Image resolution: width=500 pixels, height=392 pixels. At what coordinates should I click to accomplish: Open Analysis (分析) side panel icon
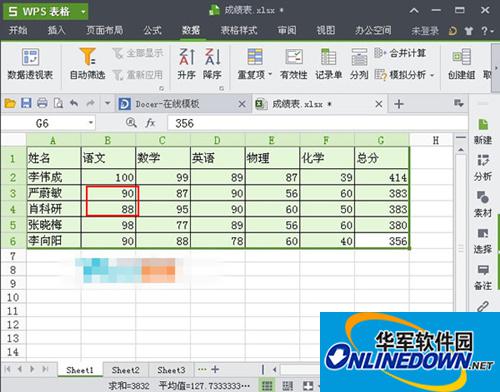click(483, 168)
